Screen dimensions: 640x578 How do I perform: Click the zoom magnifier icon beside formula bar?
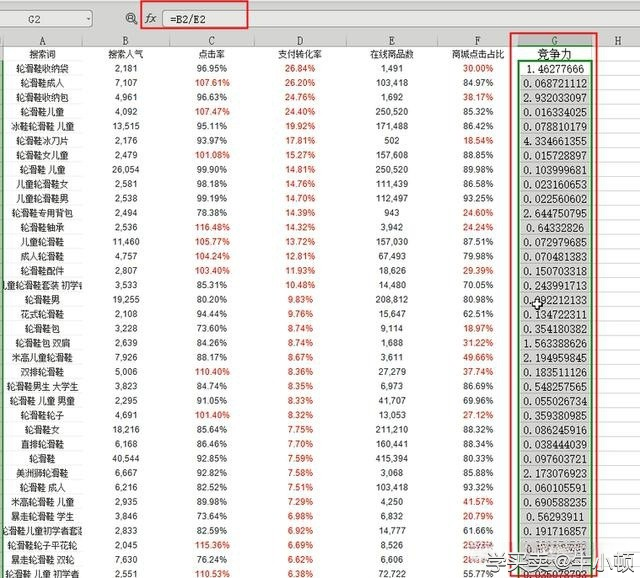point(131,18)
